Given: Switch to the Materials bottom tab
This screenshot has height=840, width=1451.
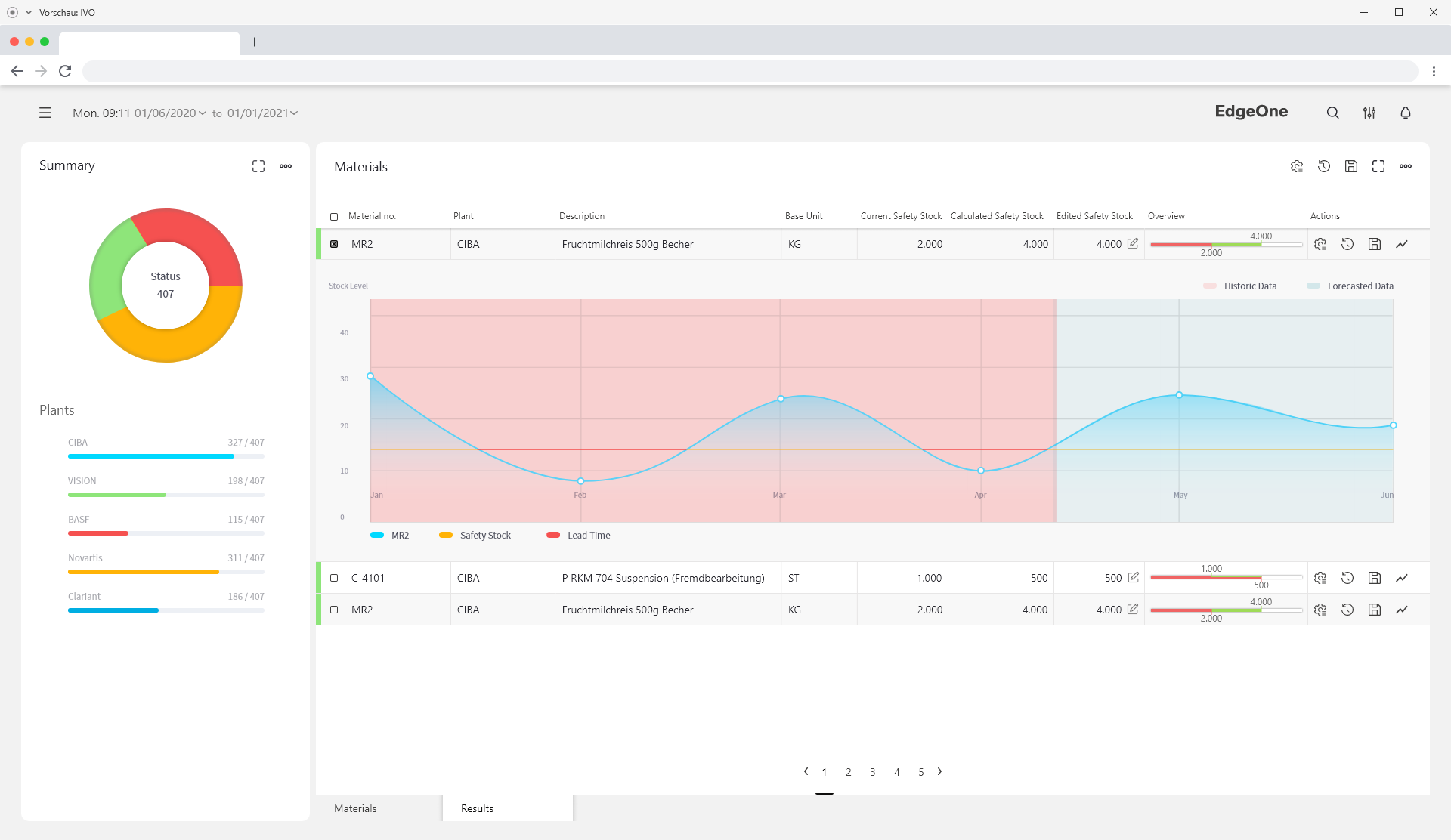Looking at the screenshot, I should [x=355, y=808].
